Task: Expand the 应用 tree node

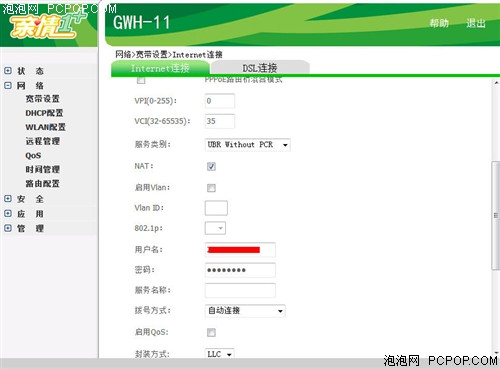Action: click(x=8, y=213)
